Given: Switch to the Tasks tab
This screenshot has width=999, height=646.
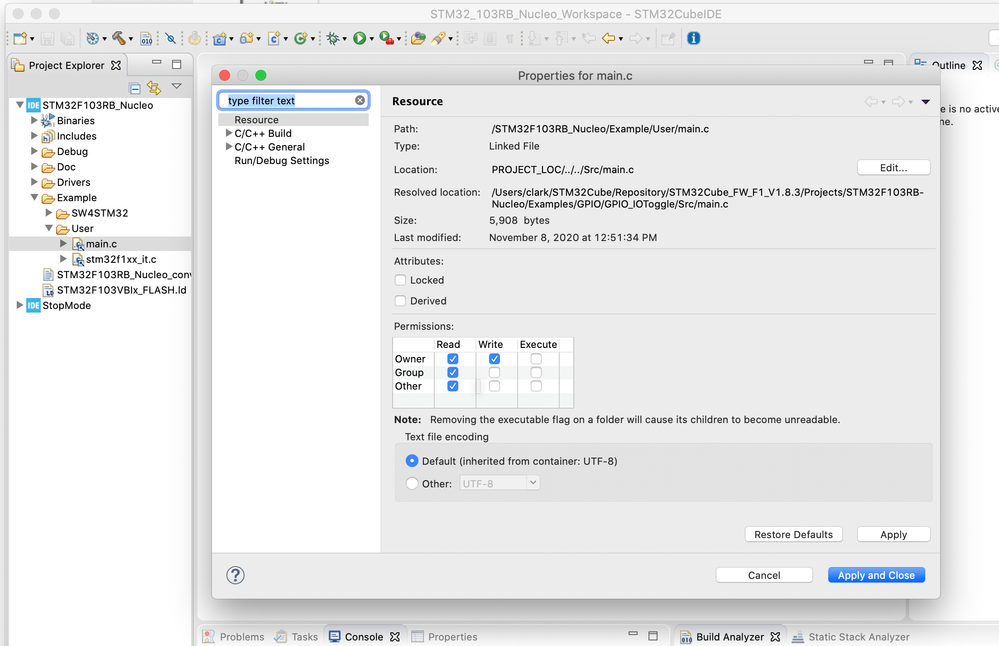Looking at the screenshot, I should click(296, 636).
